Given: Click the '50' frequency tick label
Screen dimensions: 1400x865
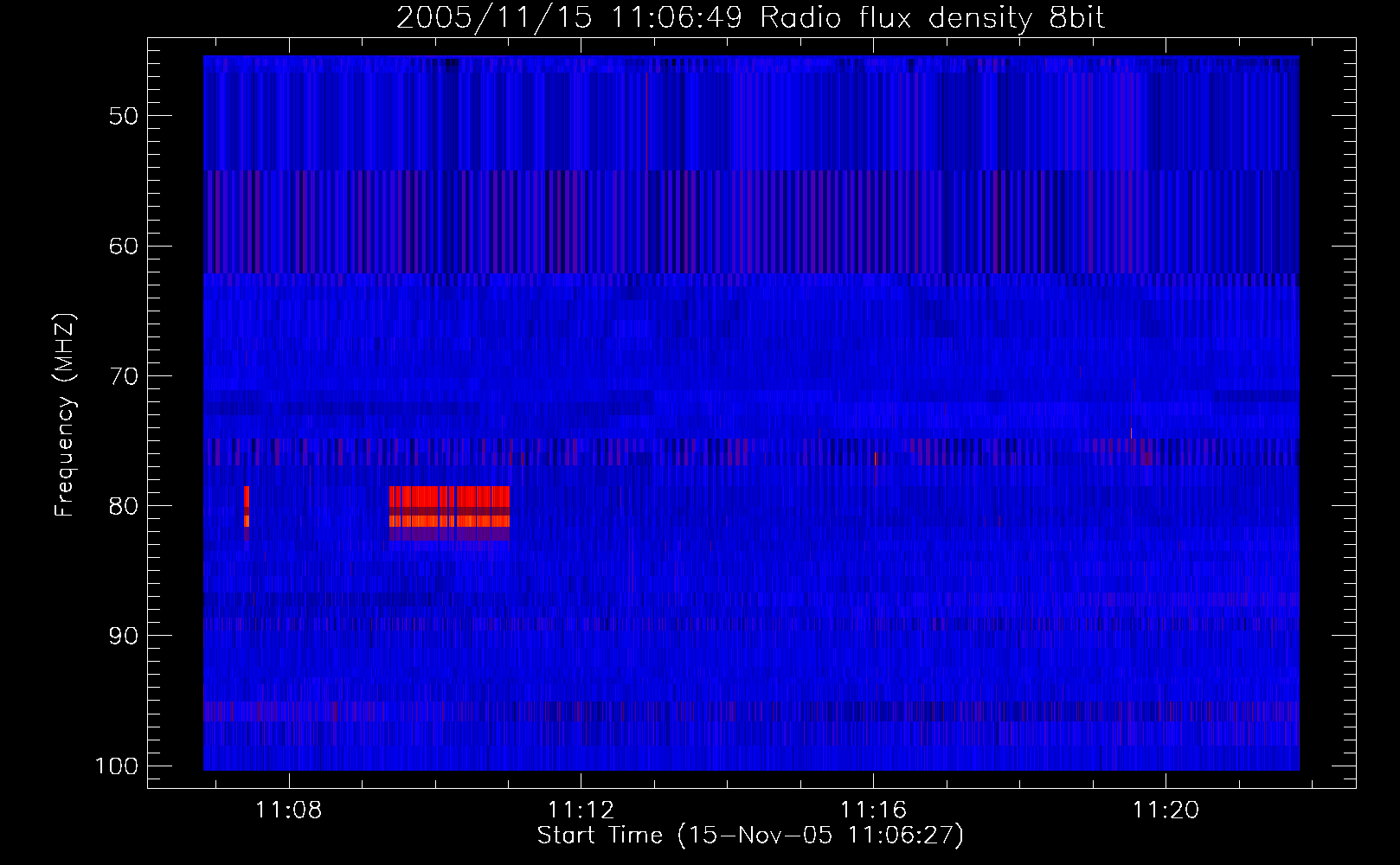Looking at the screenshot, I should (x=124, y=116).
